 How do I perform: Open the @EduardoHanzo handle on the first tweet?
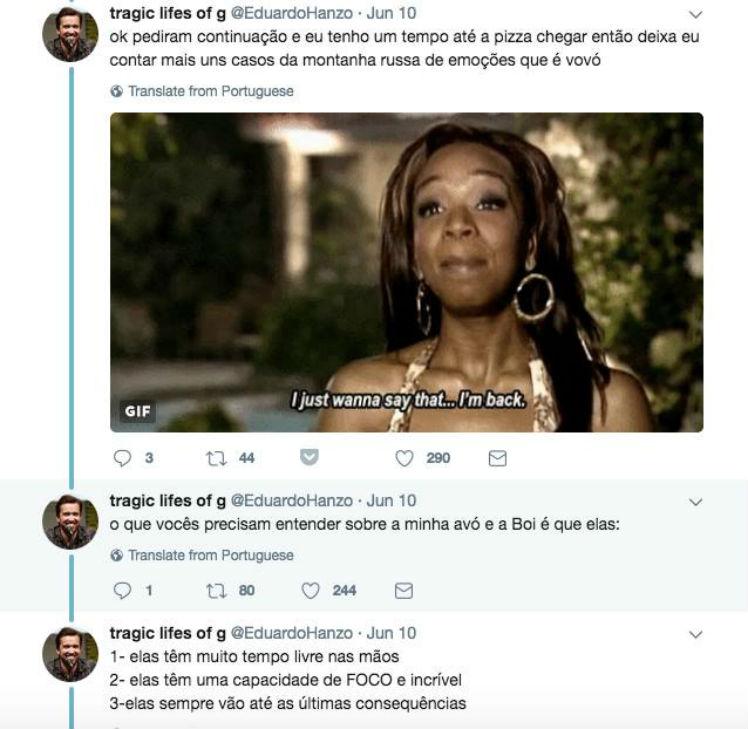[291, 13]
